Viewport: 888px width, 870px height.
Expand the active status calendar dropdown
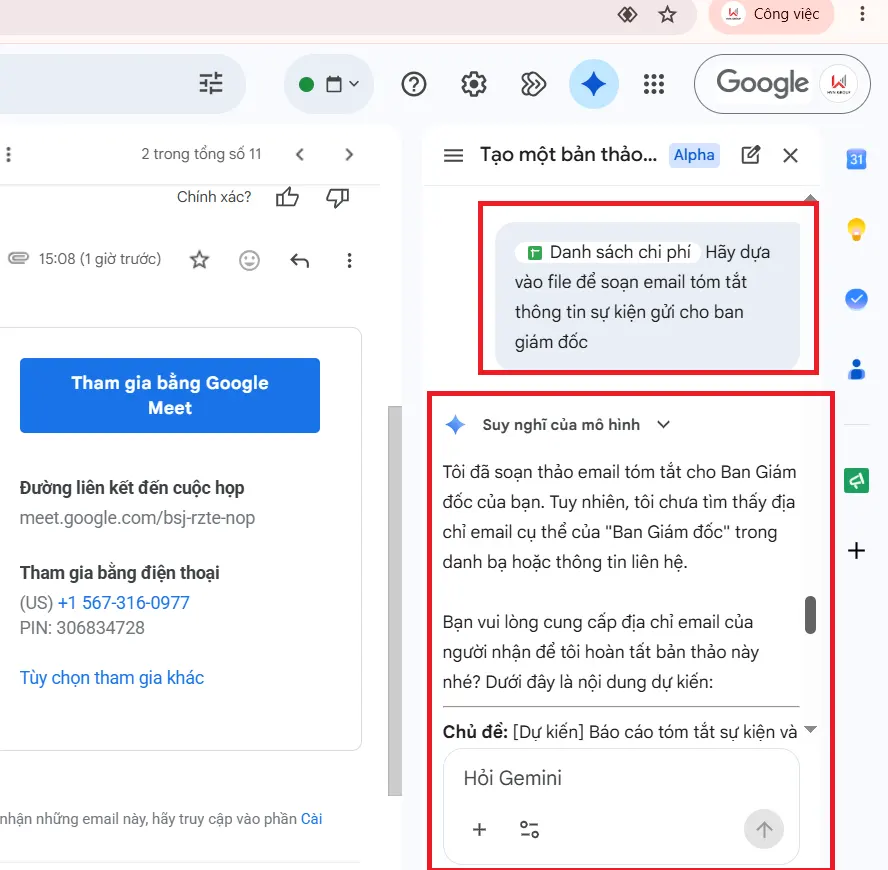pyautogui.click(x=329, y=84)
